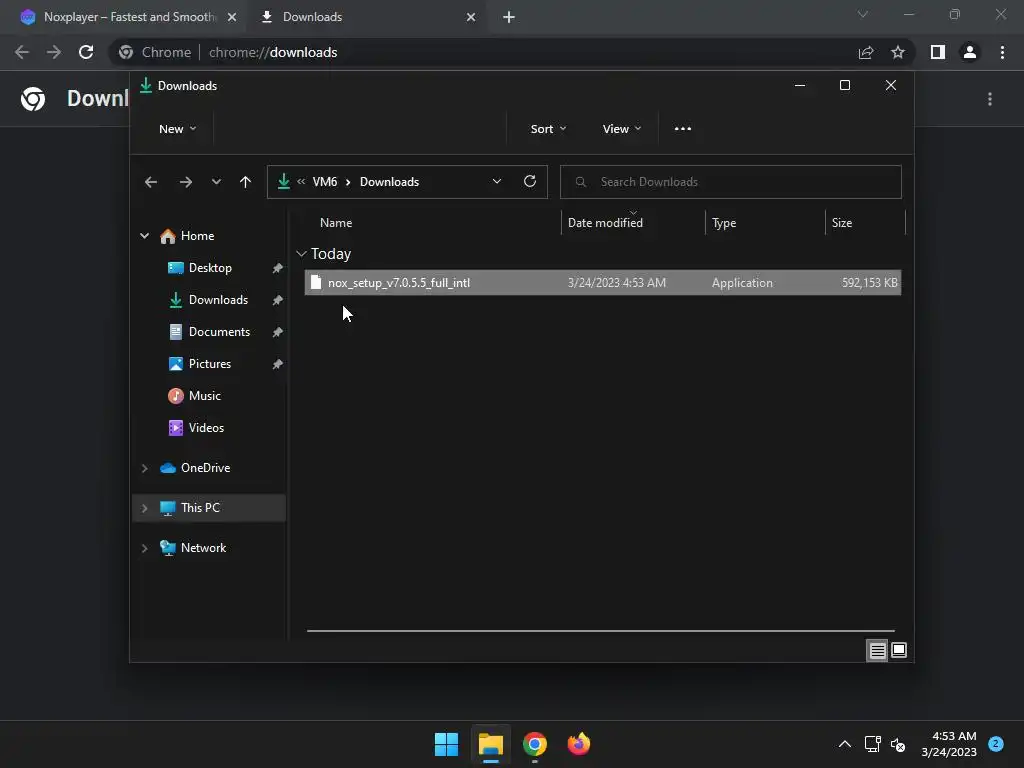This screenshot has width=1024, height=768.
Task: Go up one folder level
Action: point(245,182)
